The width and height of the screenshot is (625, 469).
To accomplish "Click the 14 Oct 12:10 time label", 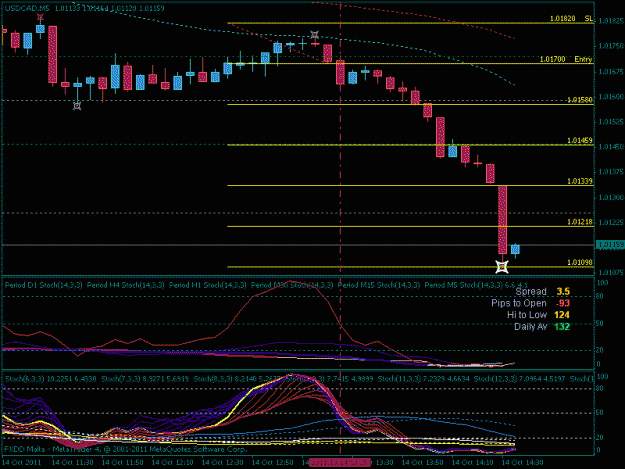I will 173,462.
